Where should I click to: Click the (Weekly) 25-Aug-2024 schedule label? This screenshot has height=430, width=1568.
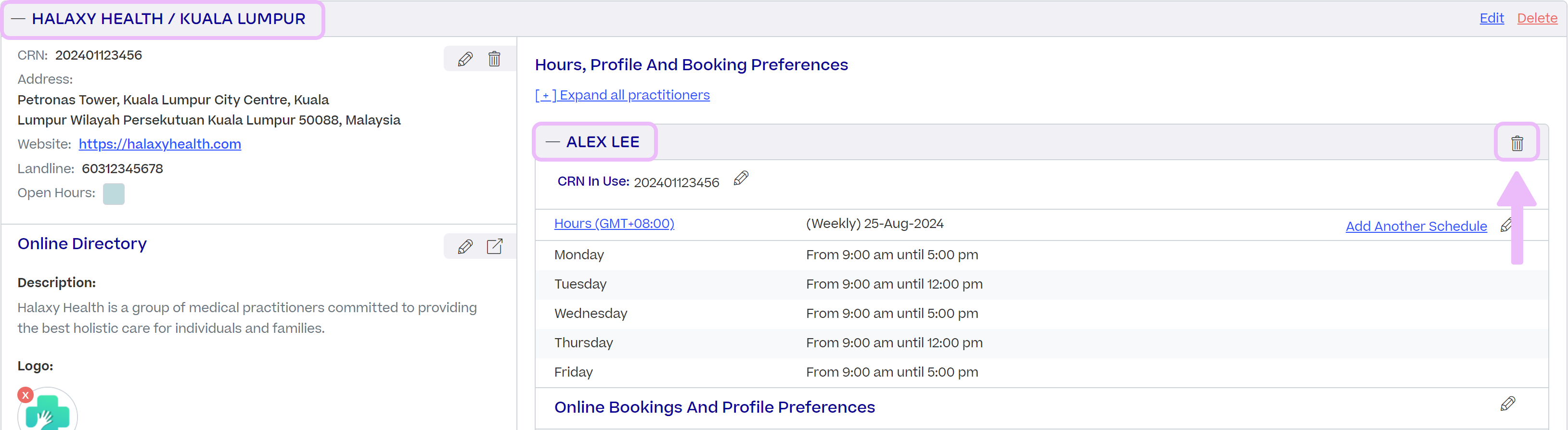click(874, 223)
